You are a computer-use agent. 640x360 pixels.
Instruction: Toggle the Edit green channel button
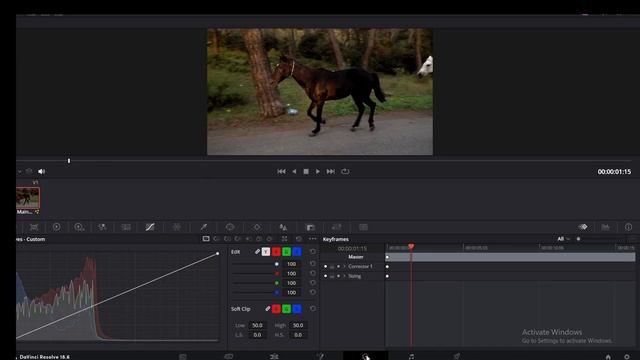point(287,252)
